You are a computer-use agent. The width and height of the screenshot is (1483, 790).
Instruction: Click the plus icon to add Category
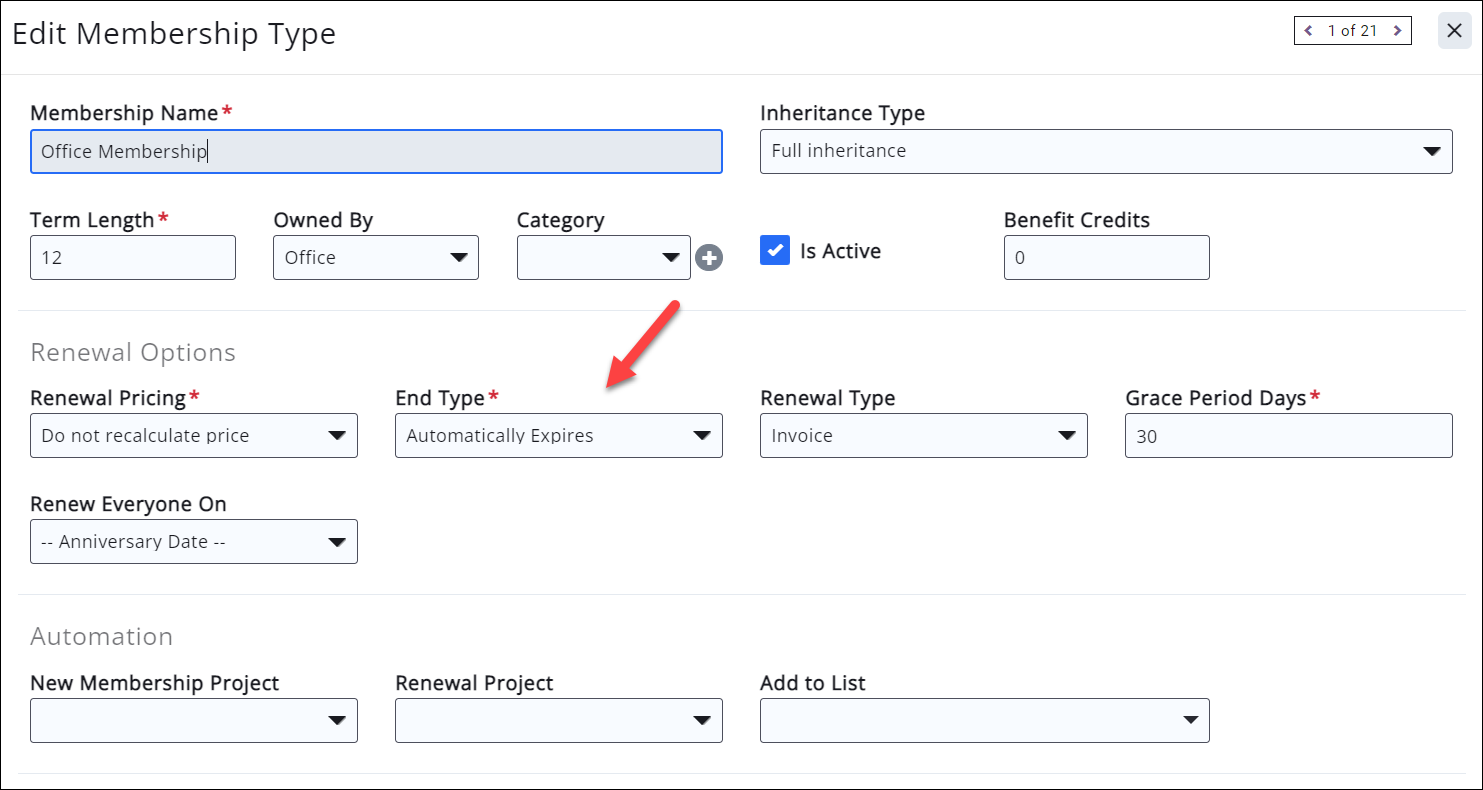pos(709,258)
